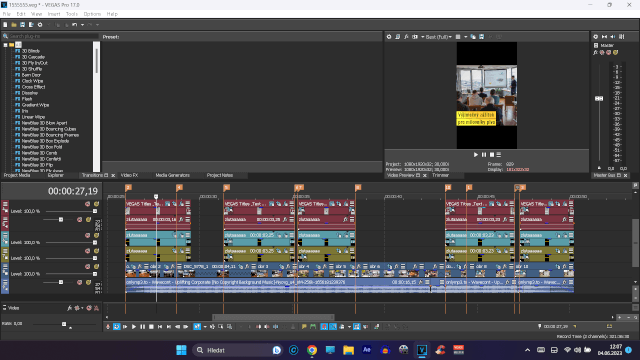Toggle the Master bus mute button
The image size is (640, 360).
point(609,52)
